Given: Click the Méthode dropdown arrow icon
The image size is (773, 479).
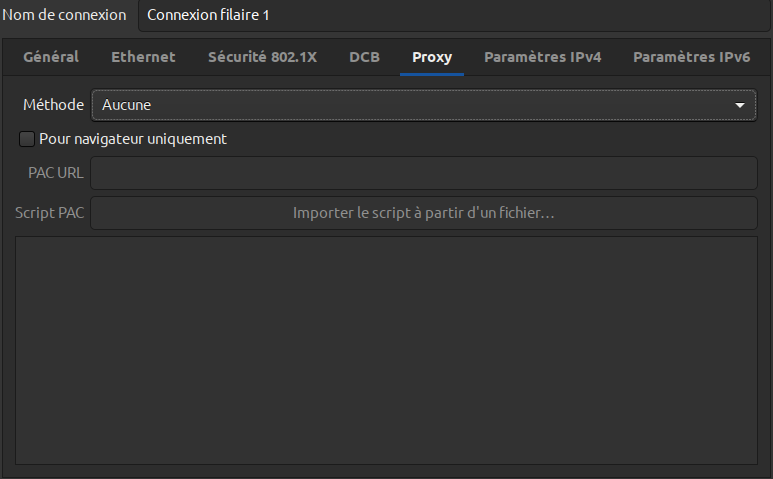Looking at the screenshot, I should coord(740,105).
